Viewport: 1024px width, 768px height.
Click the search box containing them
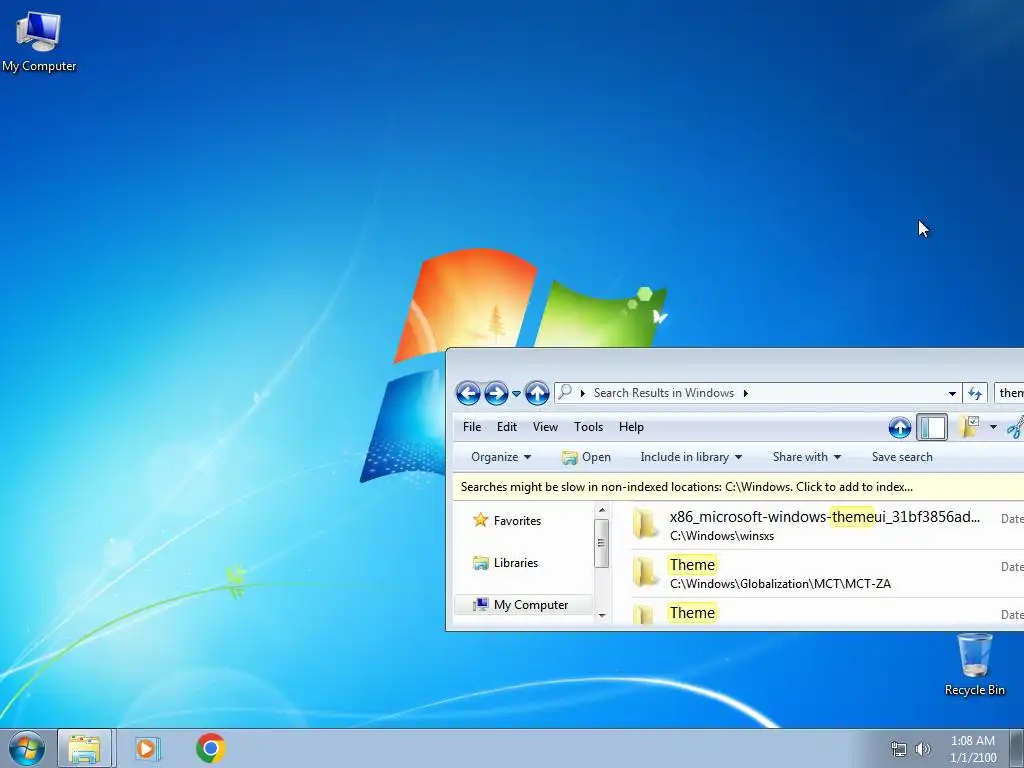(x=1009, y=393)
